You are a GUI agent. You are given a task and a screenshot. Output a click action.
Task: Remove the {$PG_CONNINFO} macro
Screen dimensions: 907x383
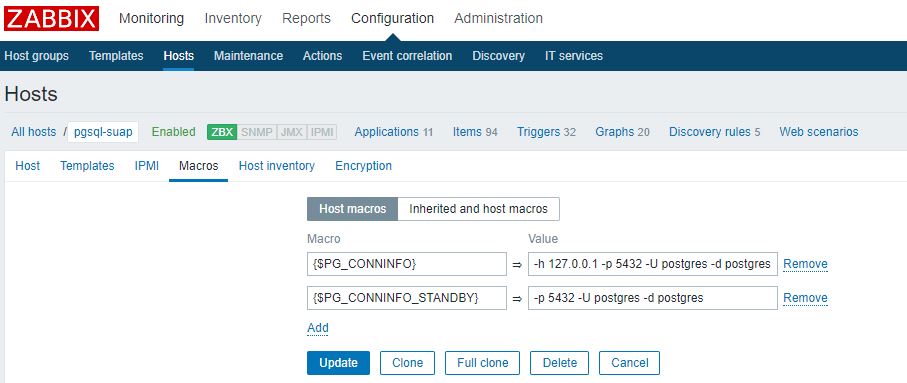805,264
